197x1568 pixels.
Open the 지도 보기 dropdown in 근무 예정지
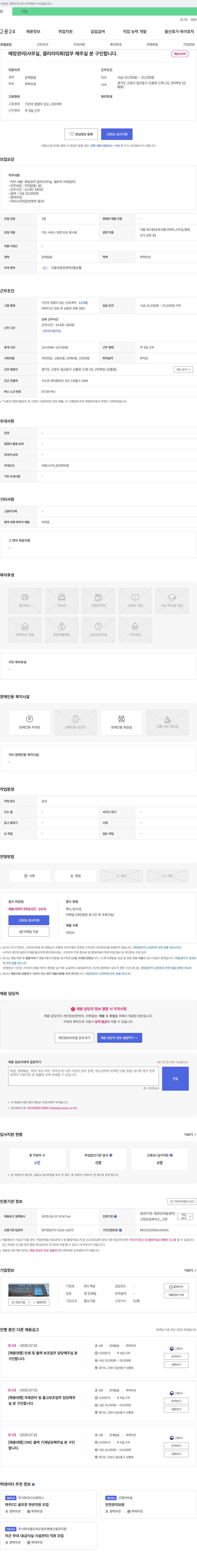[183, 370]
